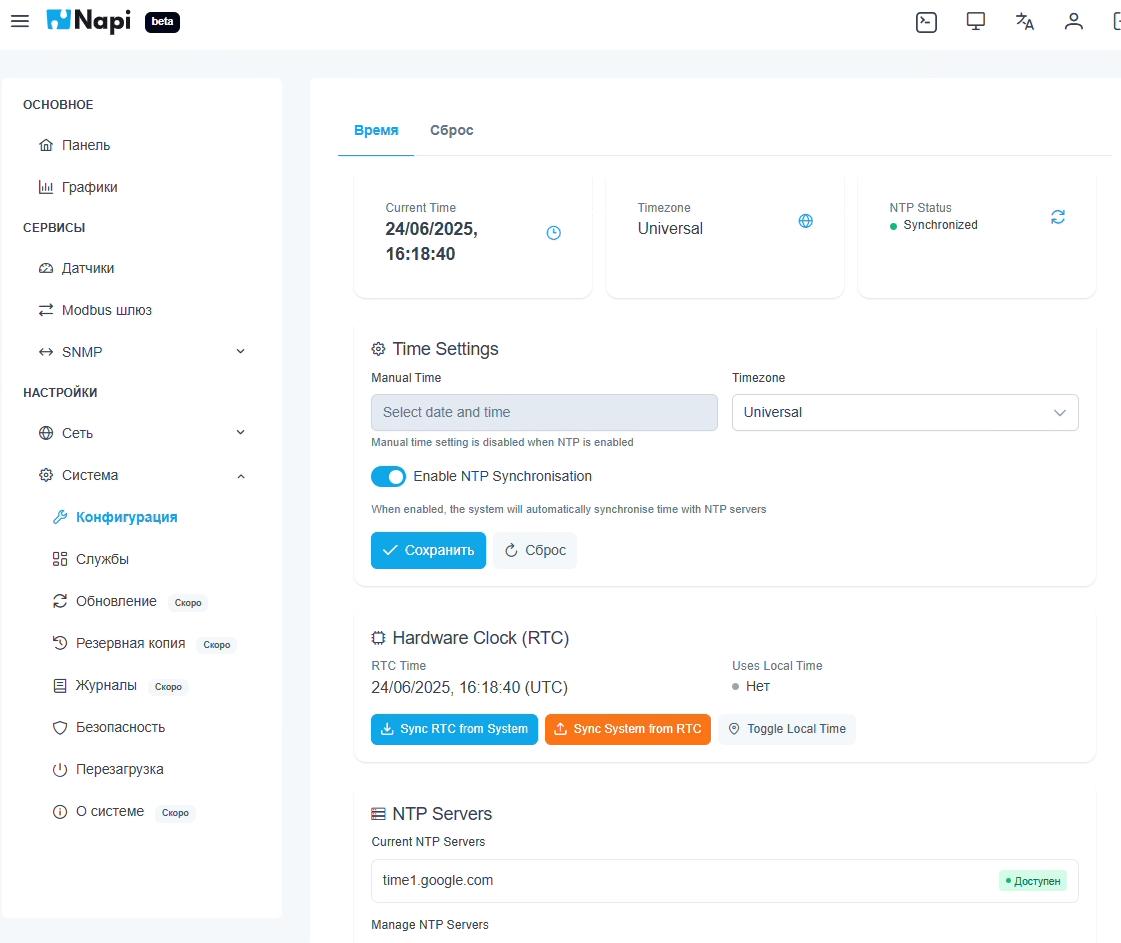The image size is (1121, 943).
Task: Toggle Local Time for the hardware clock
Action: tap(787, 729)
